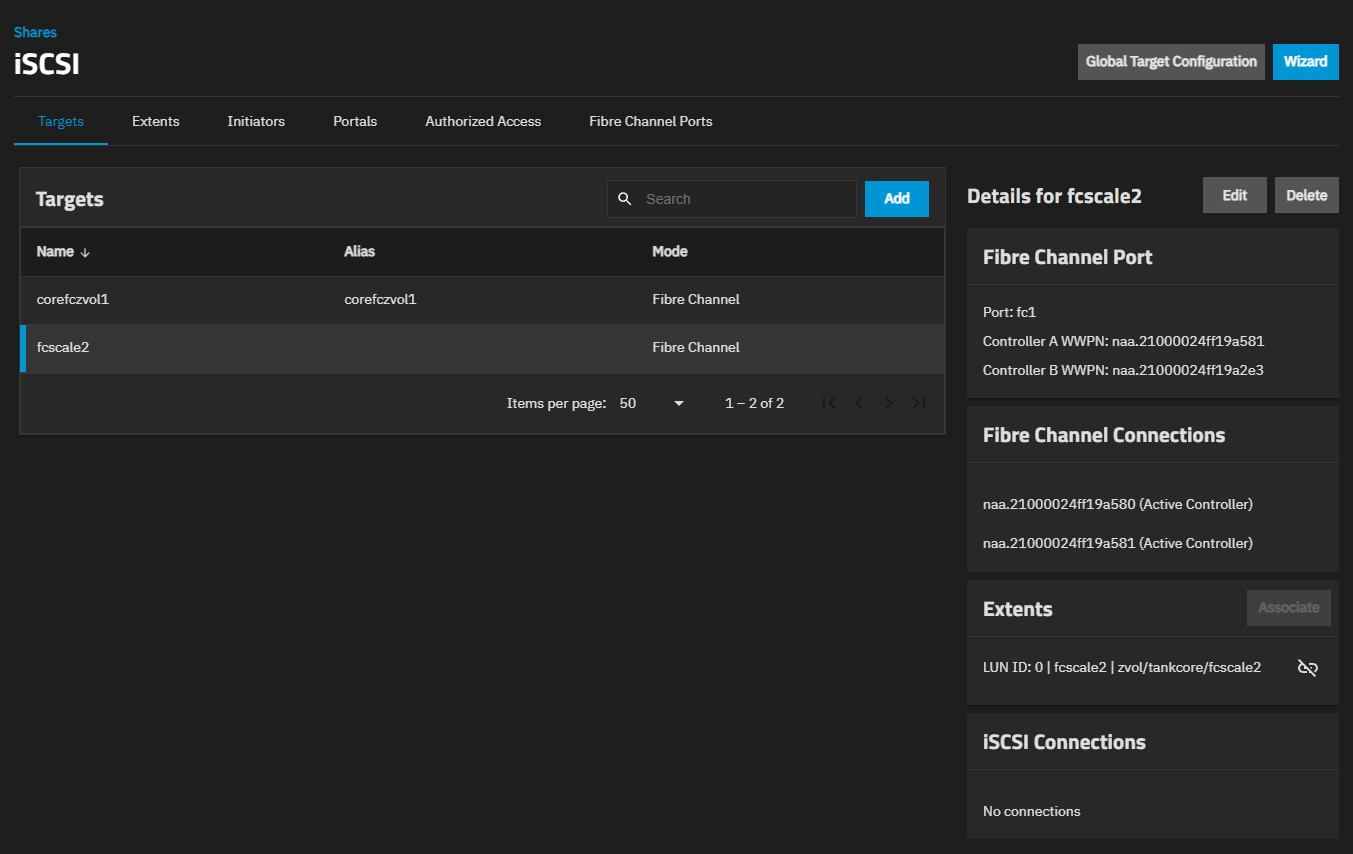Launch the iSCSI Wizard
The width and height of the screenshot is (1353, 854).
click(1305, 61)
